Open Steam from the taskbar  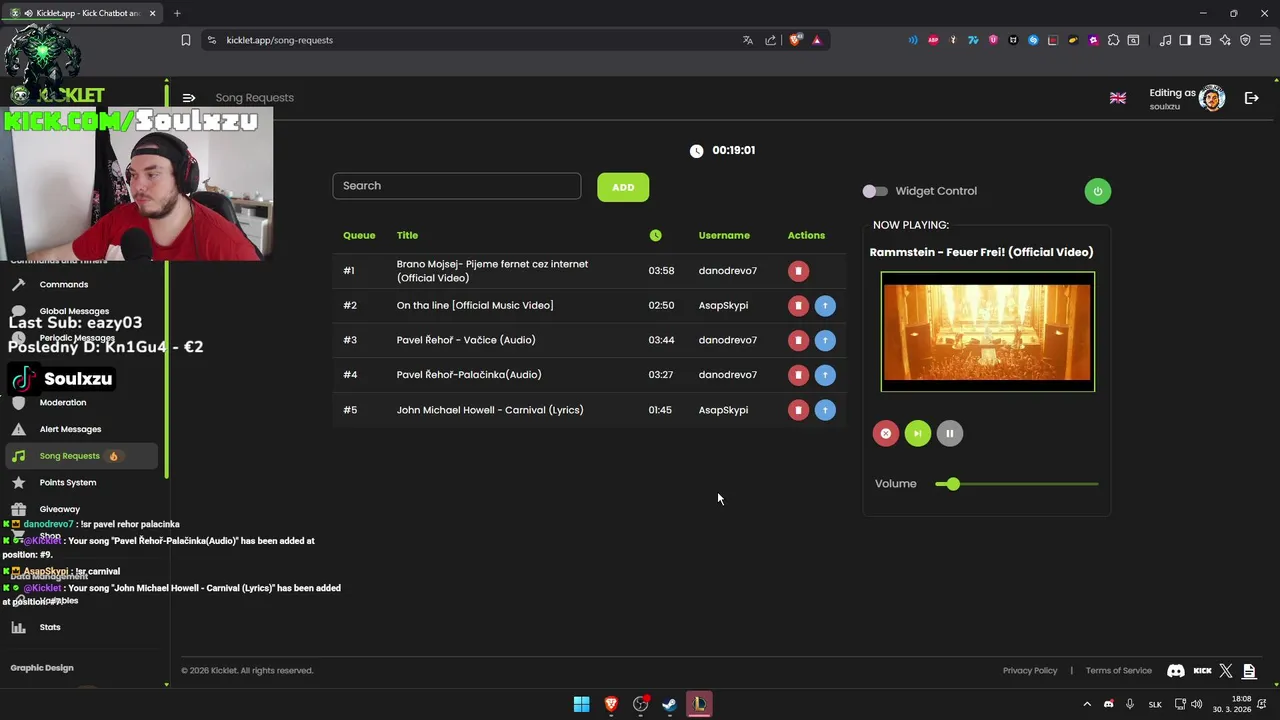(669, 704)
